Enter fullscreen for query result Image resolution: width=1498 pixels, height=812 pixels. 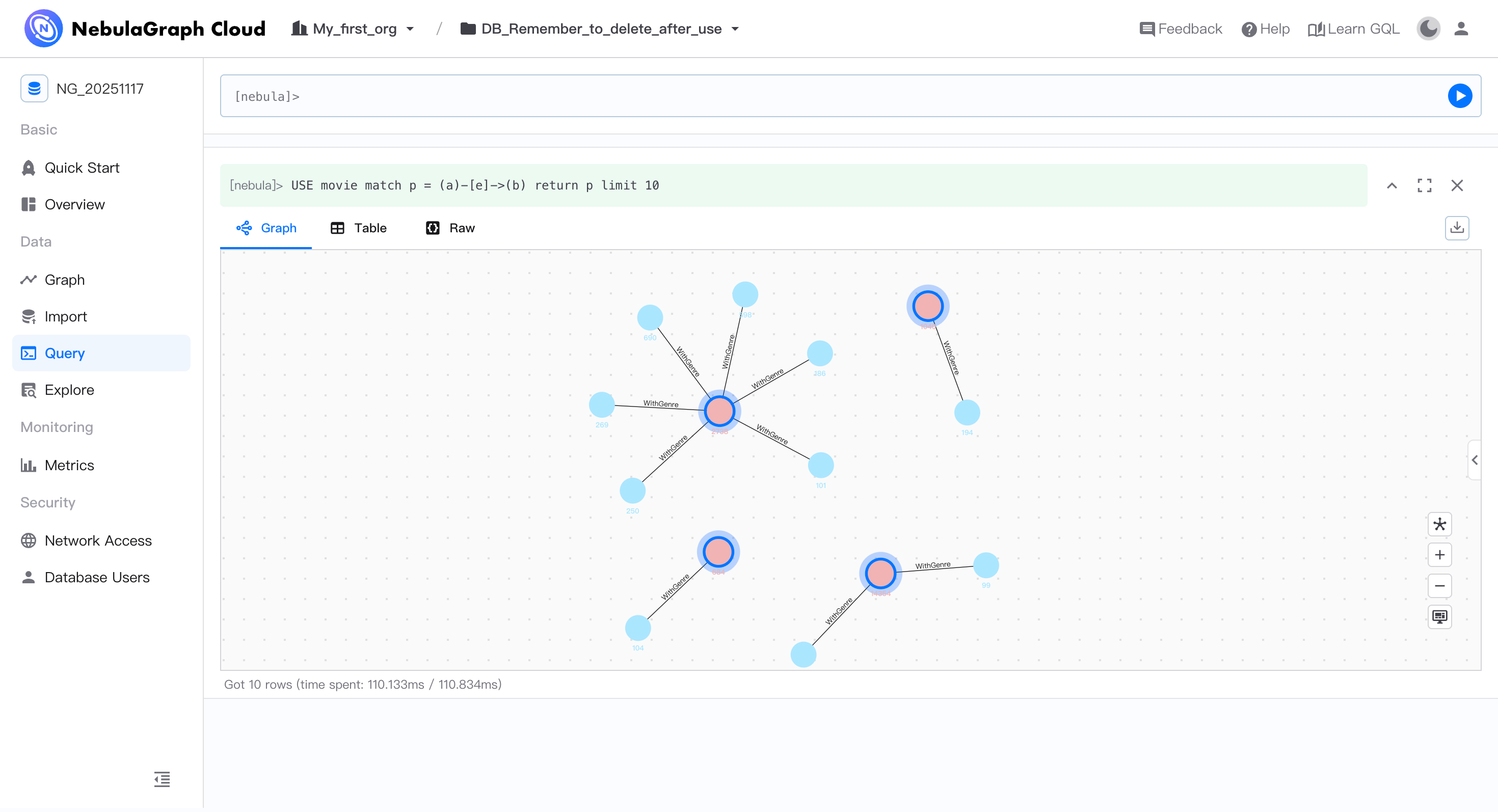[x=1424, y=185]
